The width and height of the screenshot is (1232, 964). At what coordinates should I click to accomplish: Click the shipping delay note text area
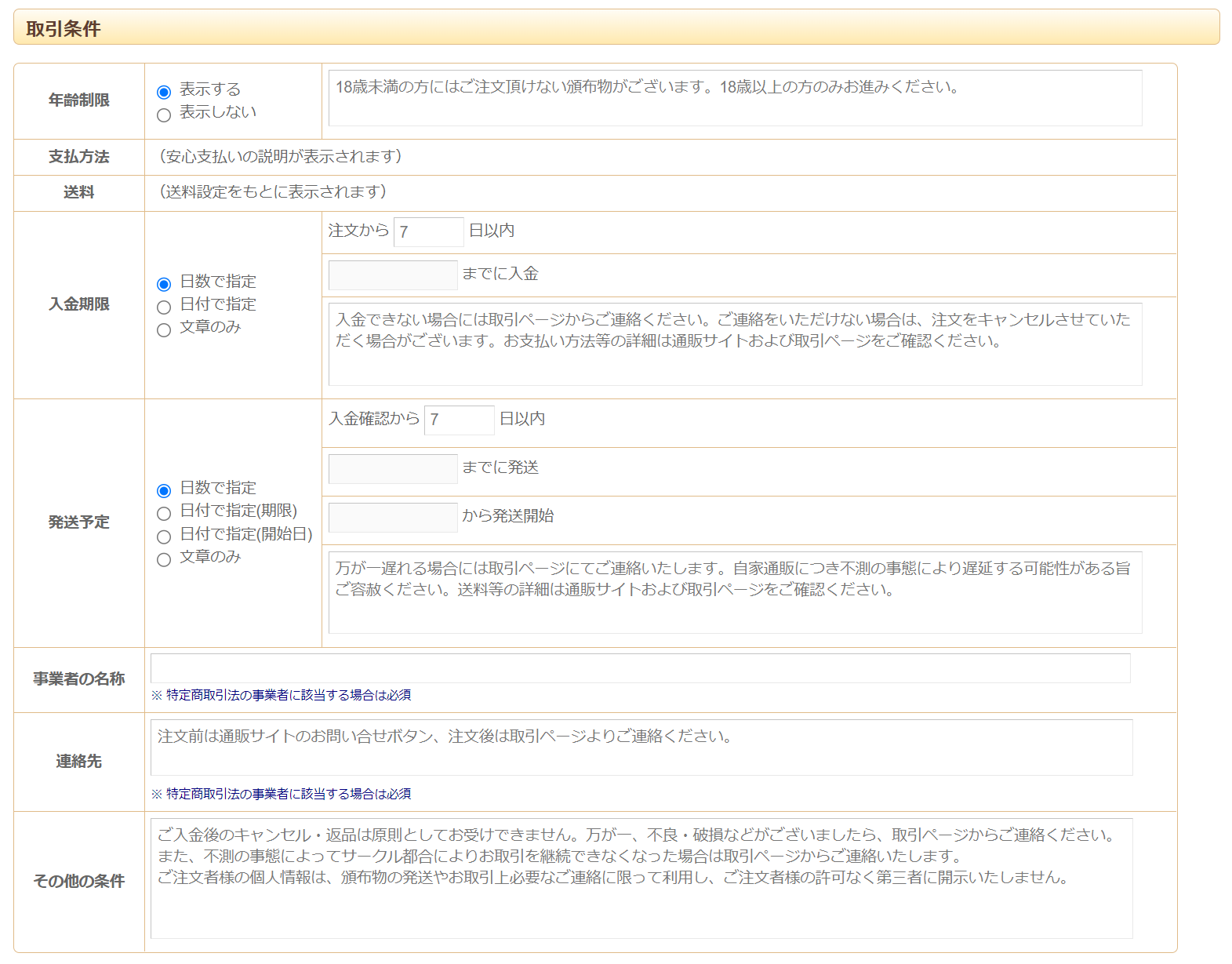(735, 592)
